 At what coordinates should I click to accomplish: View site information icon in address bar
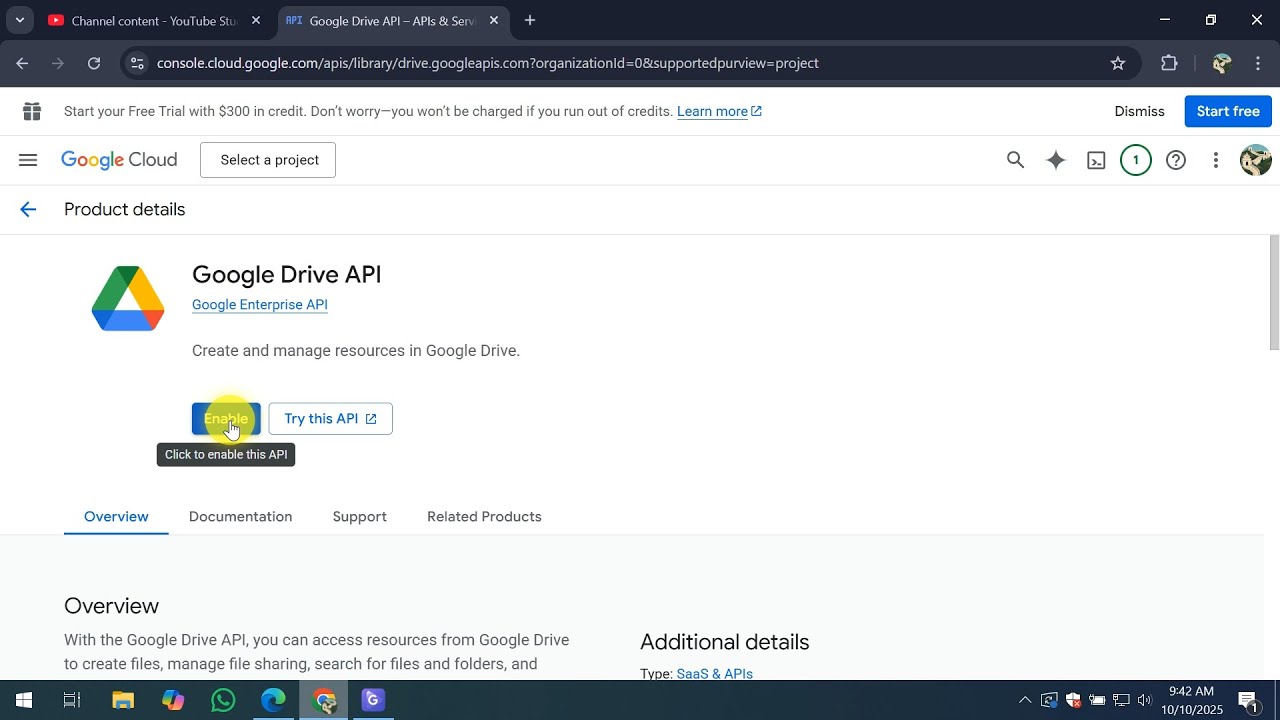(x=137, y=63)
